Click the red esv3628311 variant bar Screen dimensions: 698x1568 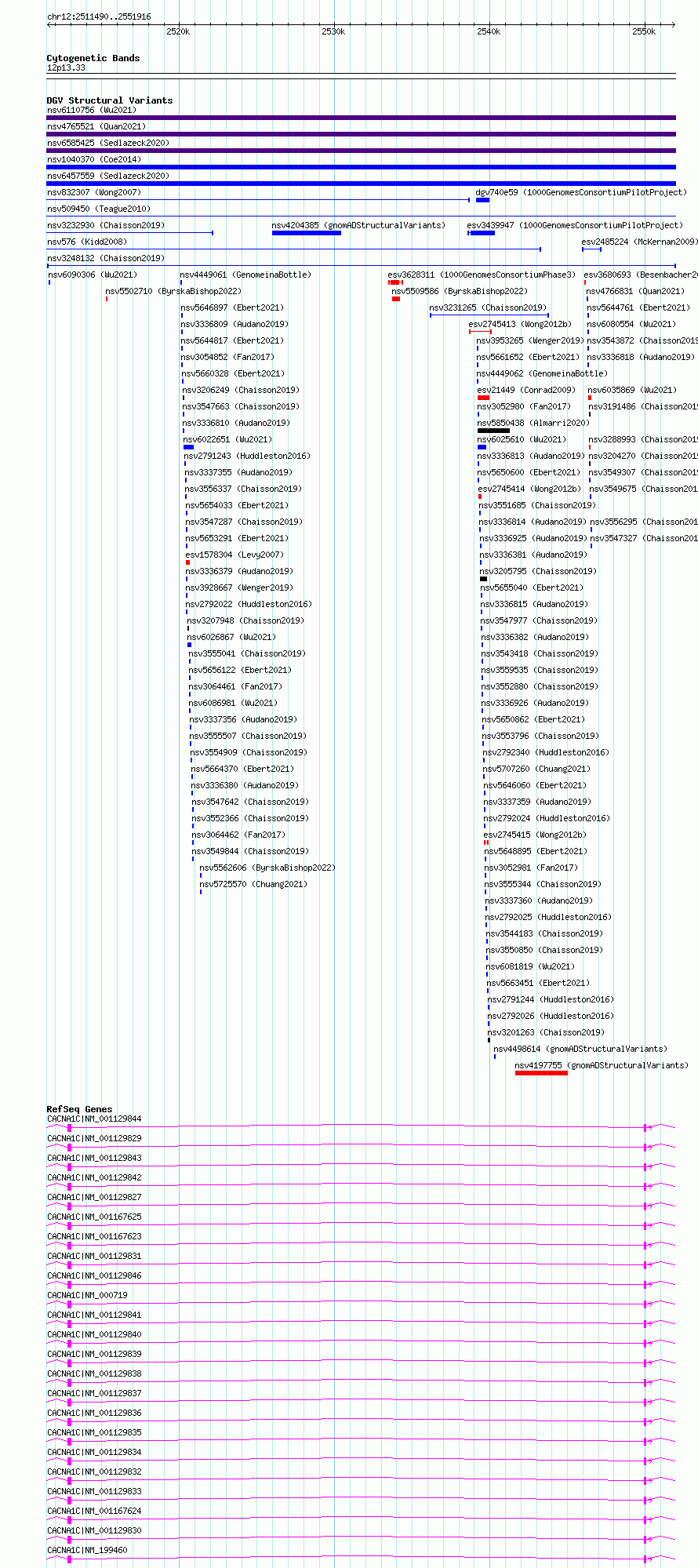tap(395, 282)
